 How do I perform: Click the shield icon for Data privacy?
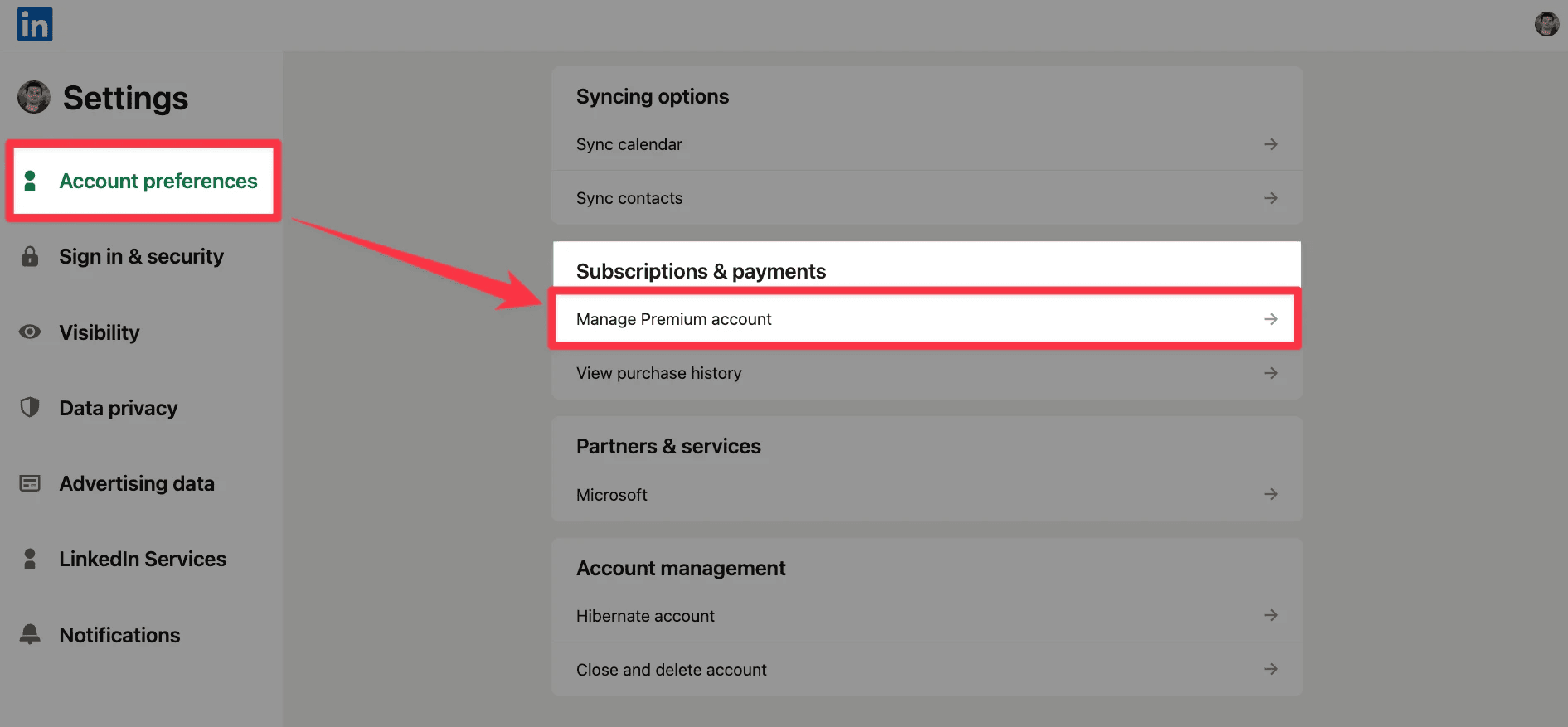pyautogui.click(x=30, y=407)
